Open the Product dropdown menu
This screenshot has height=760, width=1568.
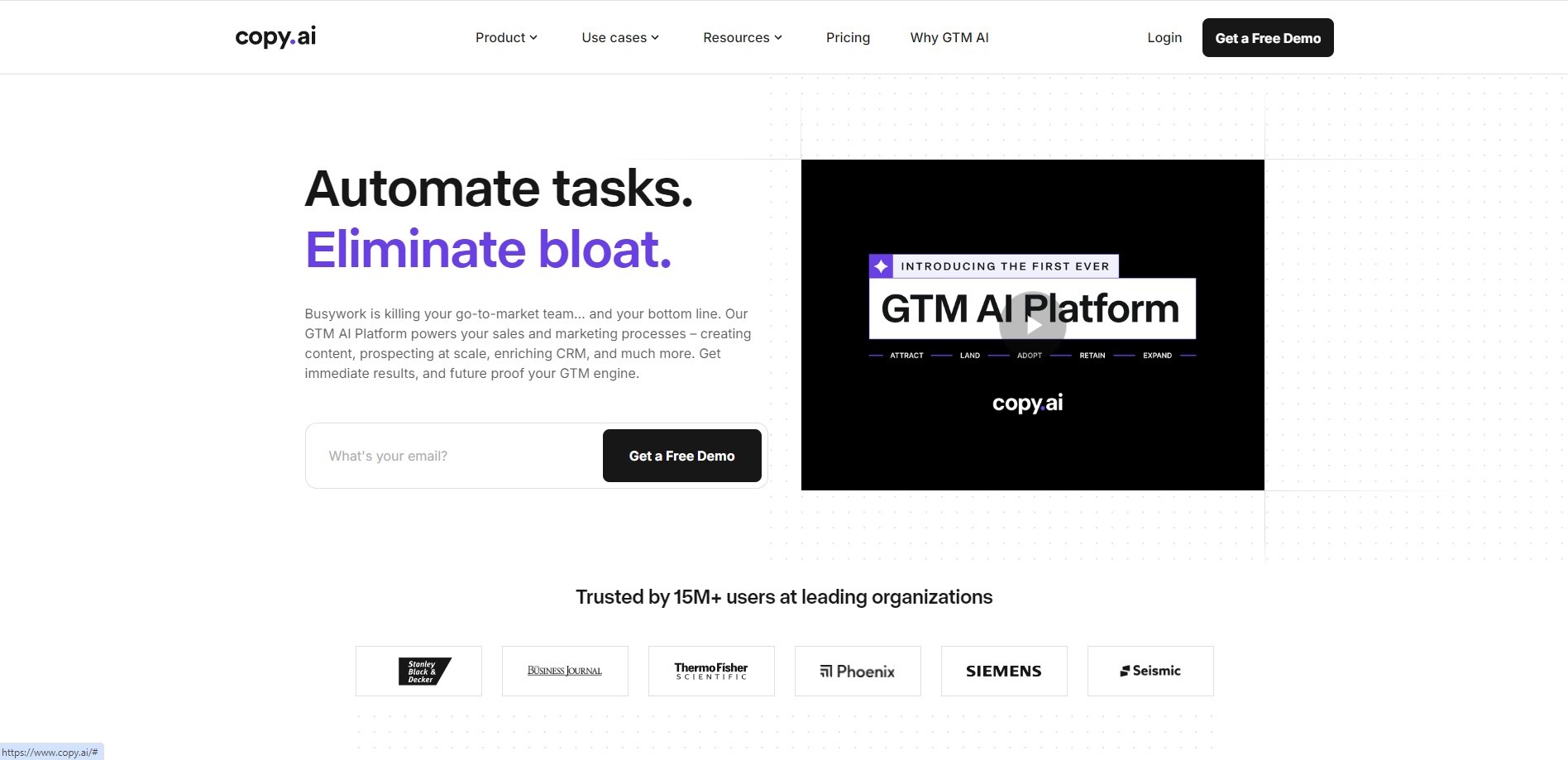coord(506,37)
